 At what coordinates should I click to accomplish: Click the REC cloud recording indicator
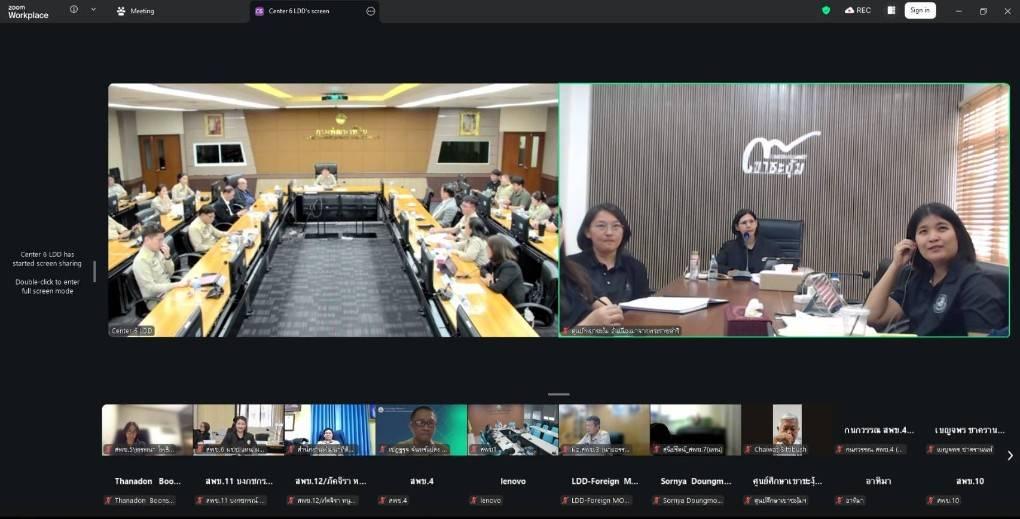tap(857, 10)
